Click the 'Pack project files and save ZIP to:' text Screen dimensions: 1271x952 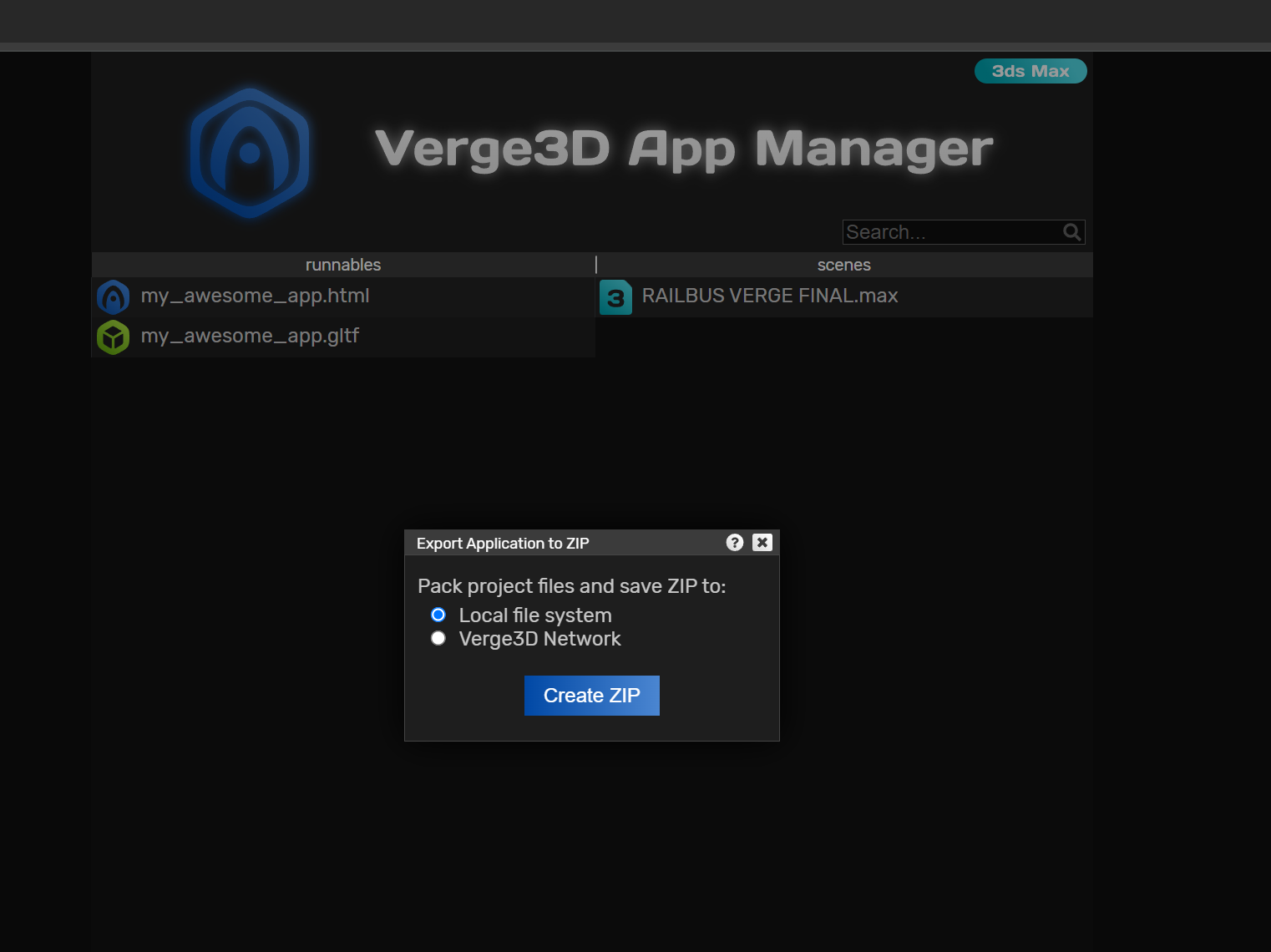click(x=572, y=586)
